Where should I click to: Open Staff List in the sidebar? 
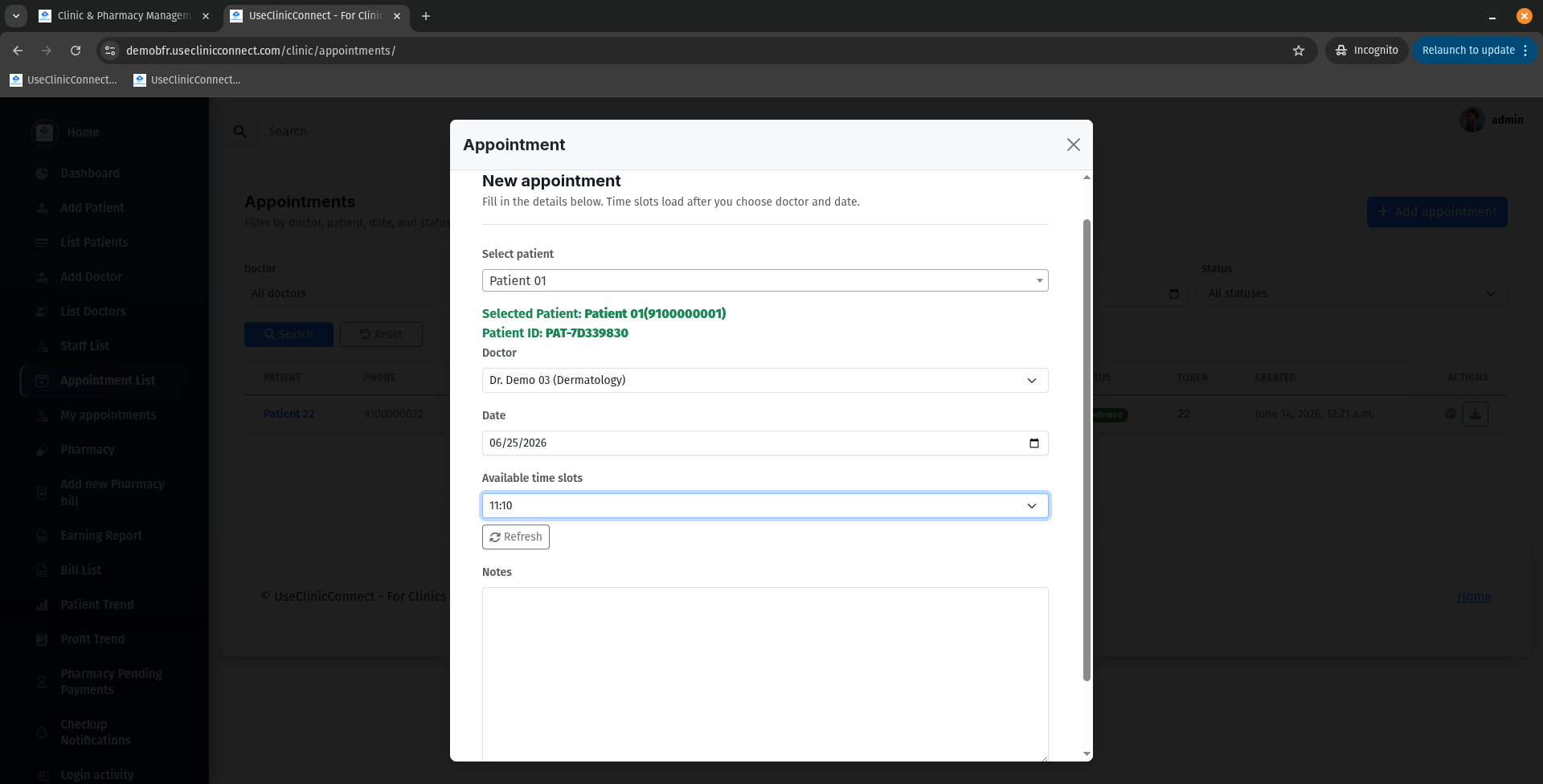84,346
